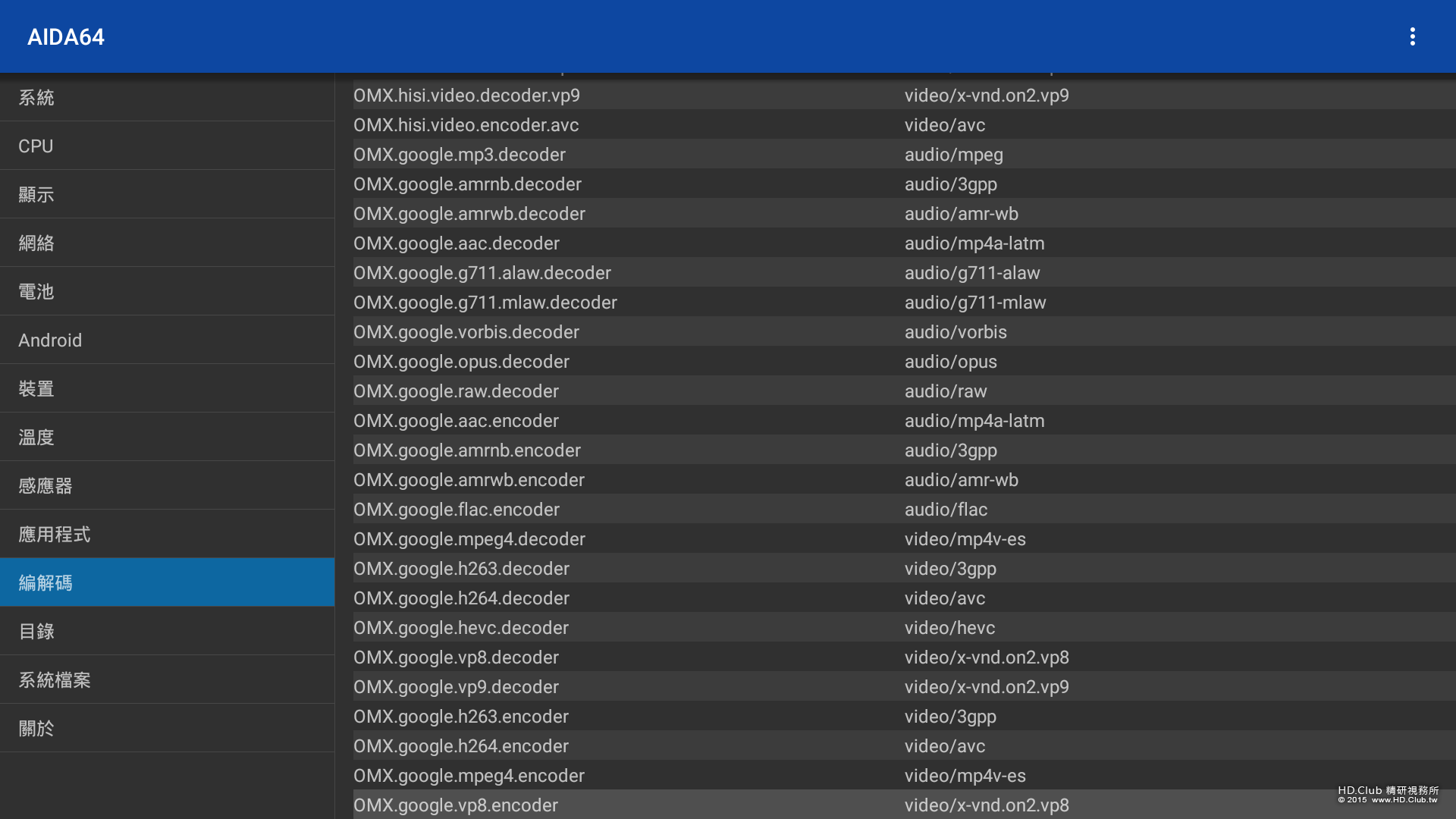1456x819 pixels.
Task: Select the OMX.google.flac.encoder row
Action: point(456,510)
